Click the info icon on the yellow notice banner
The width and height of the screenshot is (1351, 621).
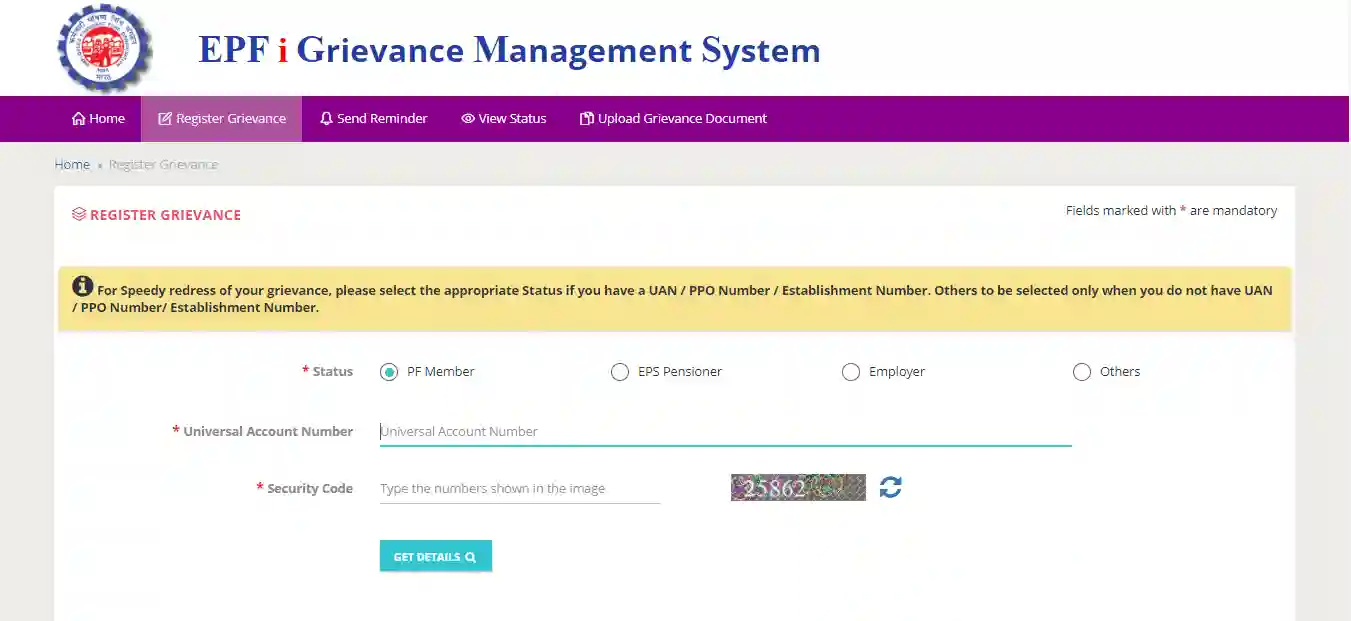point(81,285)
